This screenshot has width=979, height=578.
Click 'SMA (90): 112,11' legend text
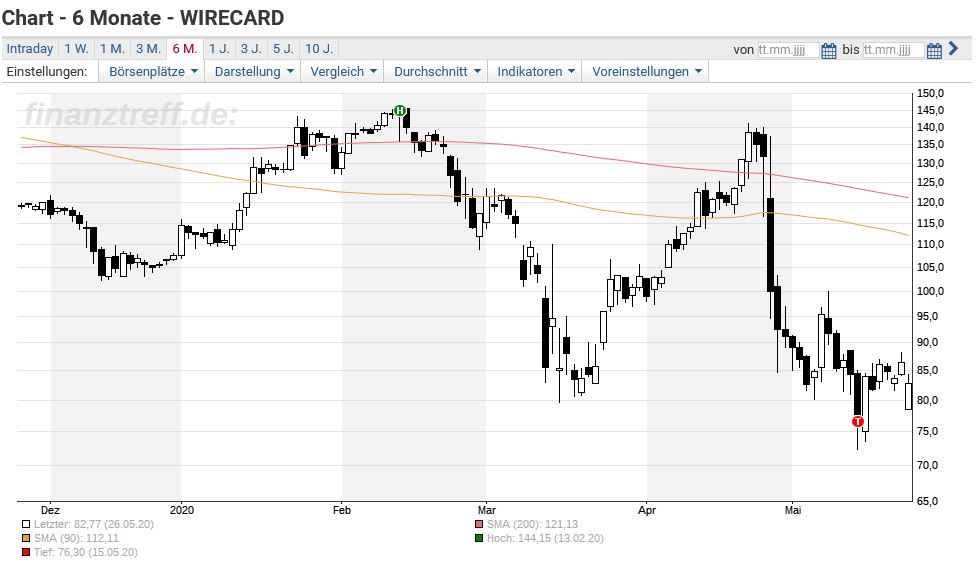point(76,538)
